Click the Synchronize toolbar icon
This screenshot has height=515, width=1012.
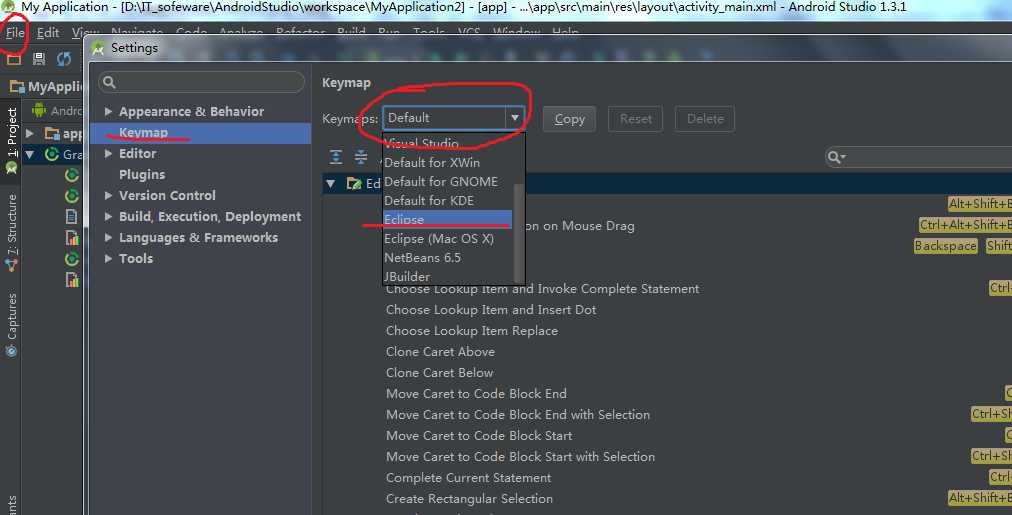point(64,59)
